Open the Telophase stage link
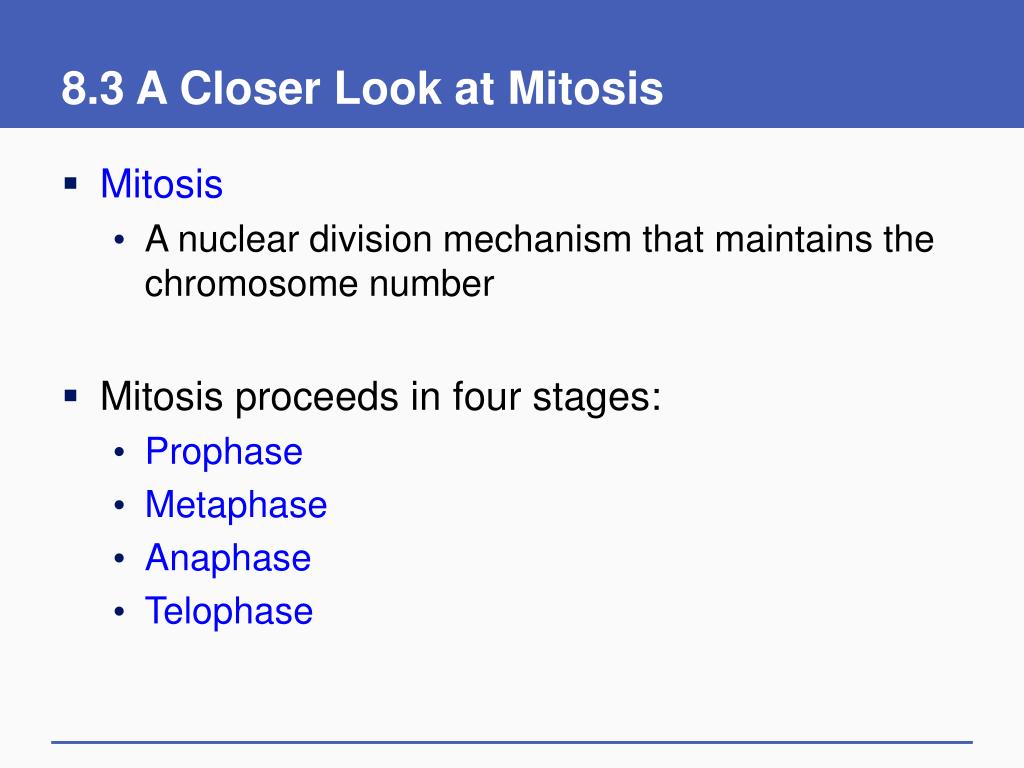The height and width of the screenshot is (768, 1024). coord(229,611)
